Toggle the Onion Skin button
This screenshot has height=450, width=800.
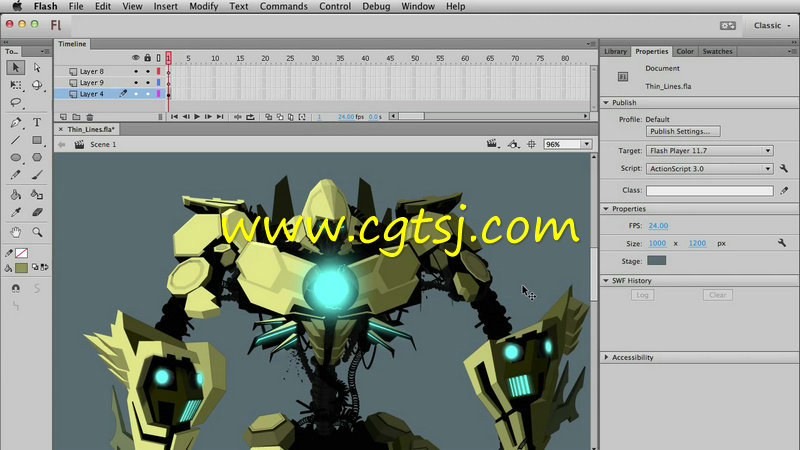[x=268, y=117]
